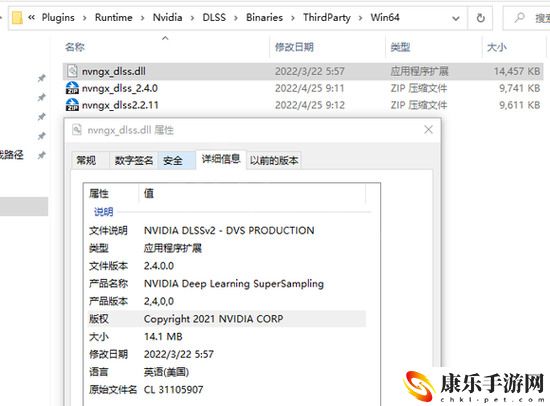Screen dimensions: 550x406
Task: Expand chevron after DLSS breadcrumb
Action: point(236,18)
